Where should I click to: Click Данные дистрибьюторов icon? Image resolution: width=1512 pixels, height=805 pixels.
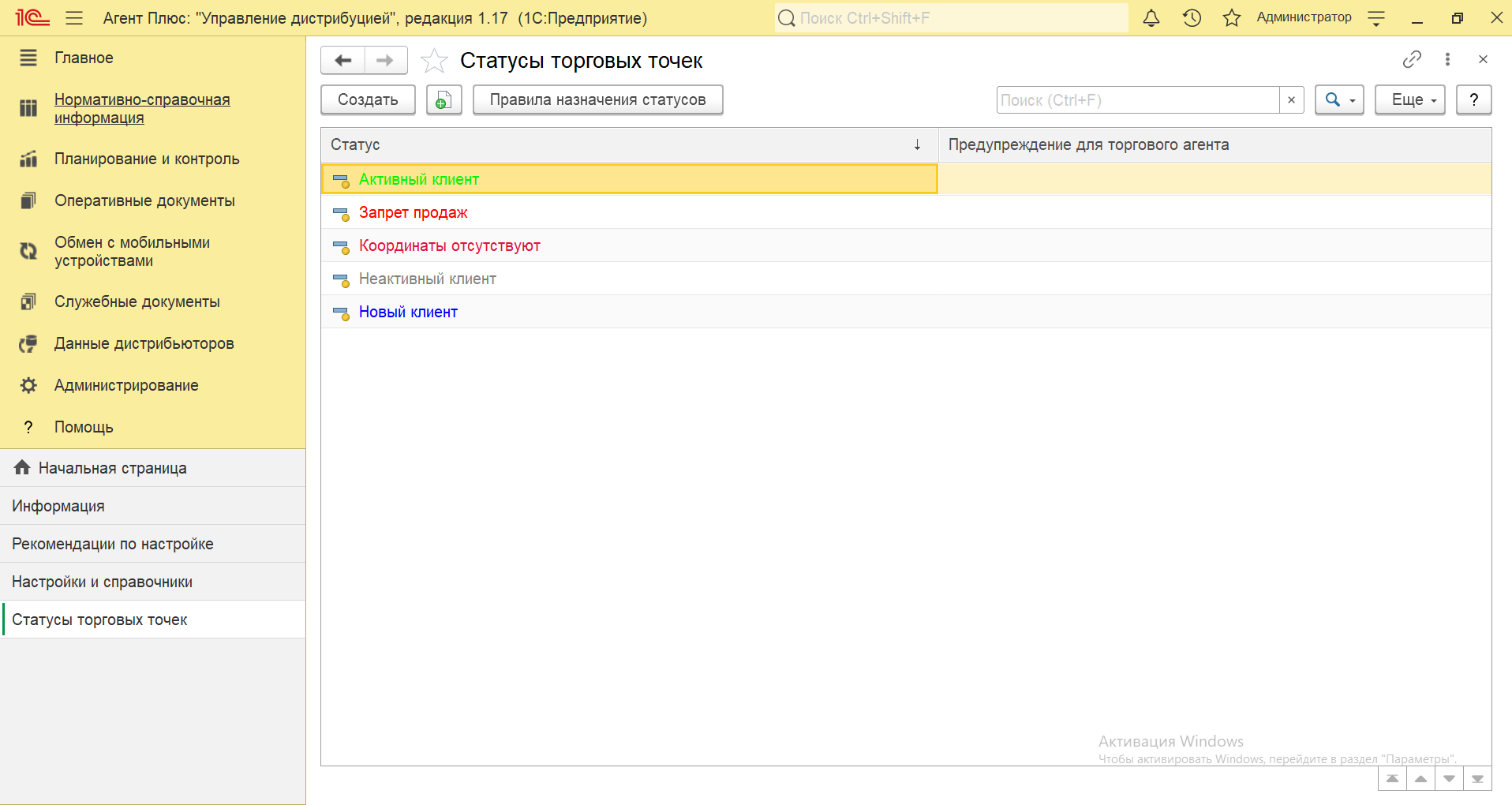(28, 343)
